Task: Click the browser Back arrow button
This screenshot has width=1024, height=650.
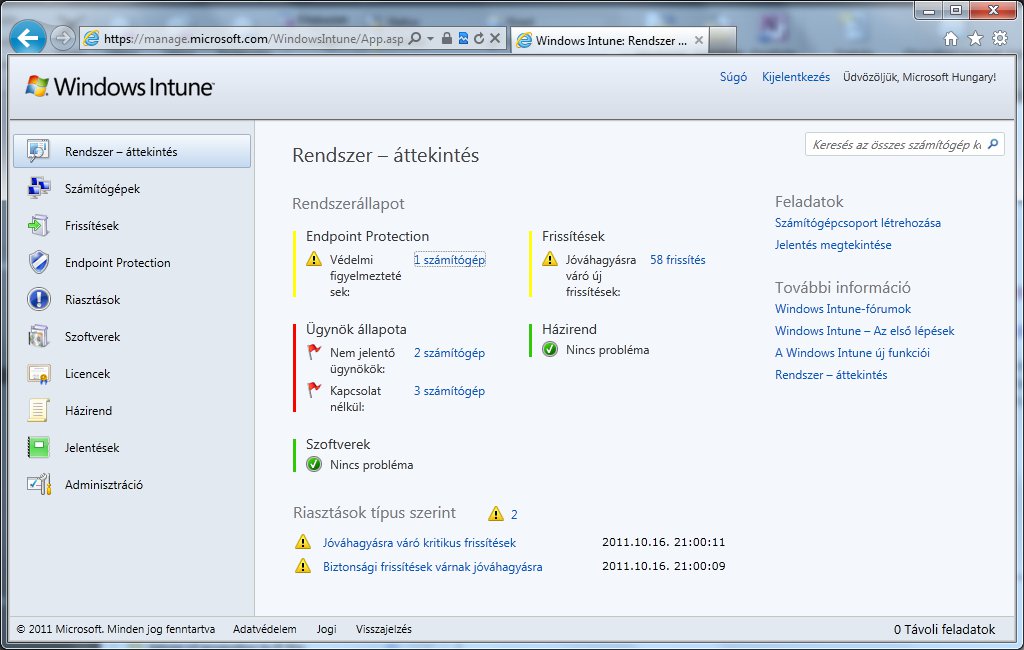Action: coord(27,38)
